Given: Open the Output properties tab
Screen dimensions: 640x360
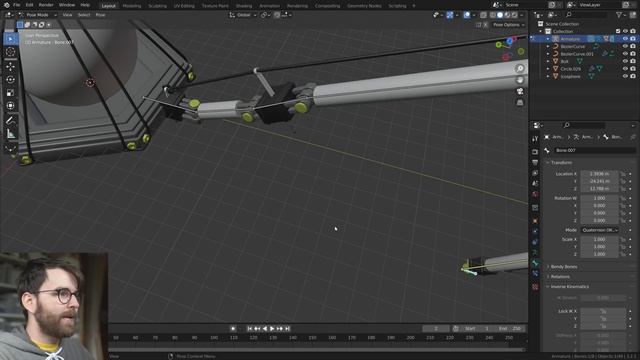Looking at the screenshot, I should pos(535,162).
